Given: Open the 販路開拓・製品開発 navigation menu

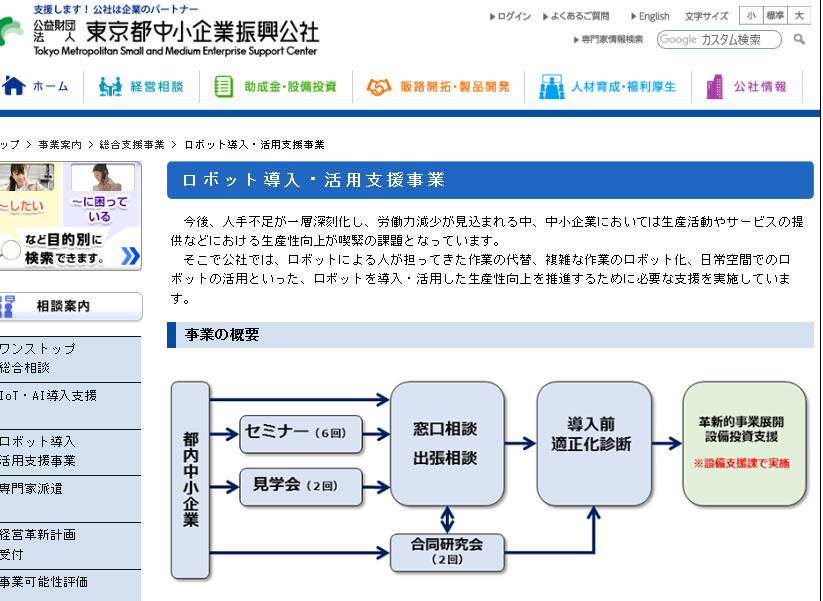Looking at the screenshot, I should coord(455,87).
